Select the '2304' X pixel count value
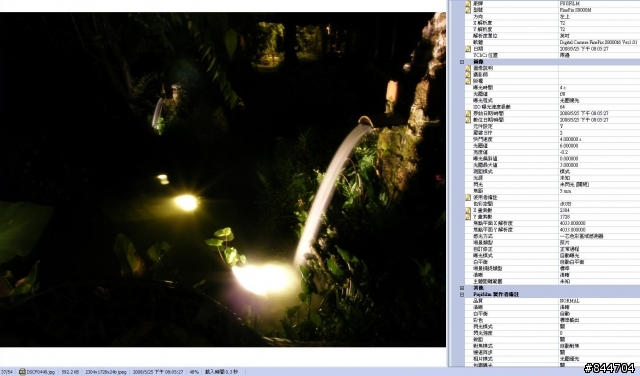The height and width of the screenshot is (376, 640). (564, 210)
